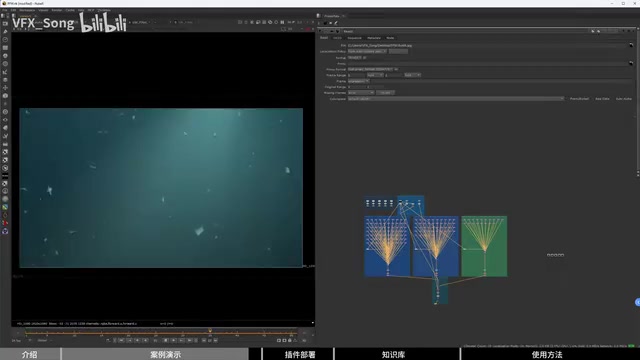The height and width of the screenshot is (360, 640).
Task: Open the Colorspace dropdown
Action: pyautogui.click(x=456, y=99)
